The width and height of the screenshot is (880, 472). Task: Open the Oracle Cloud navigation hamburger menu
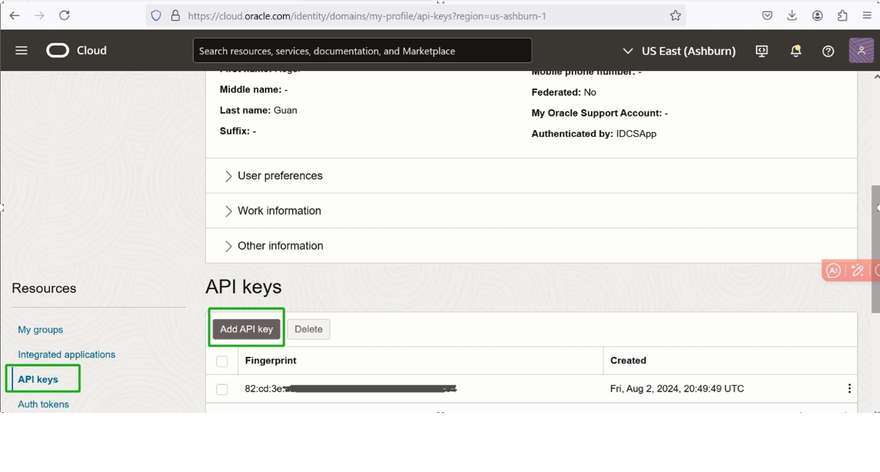tap(21, 51)
